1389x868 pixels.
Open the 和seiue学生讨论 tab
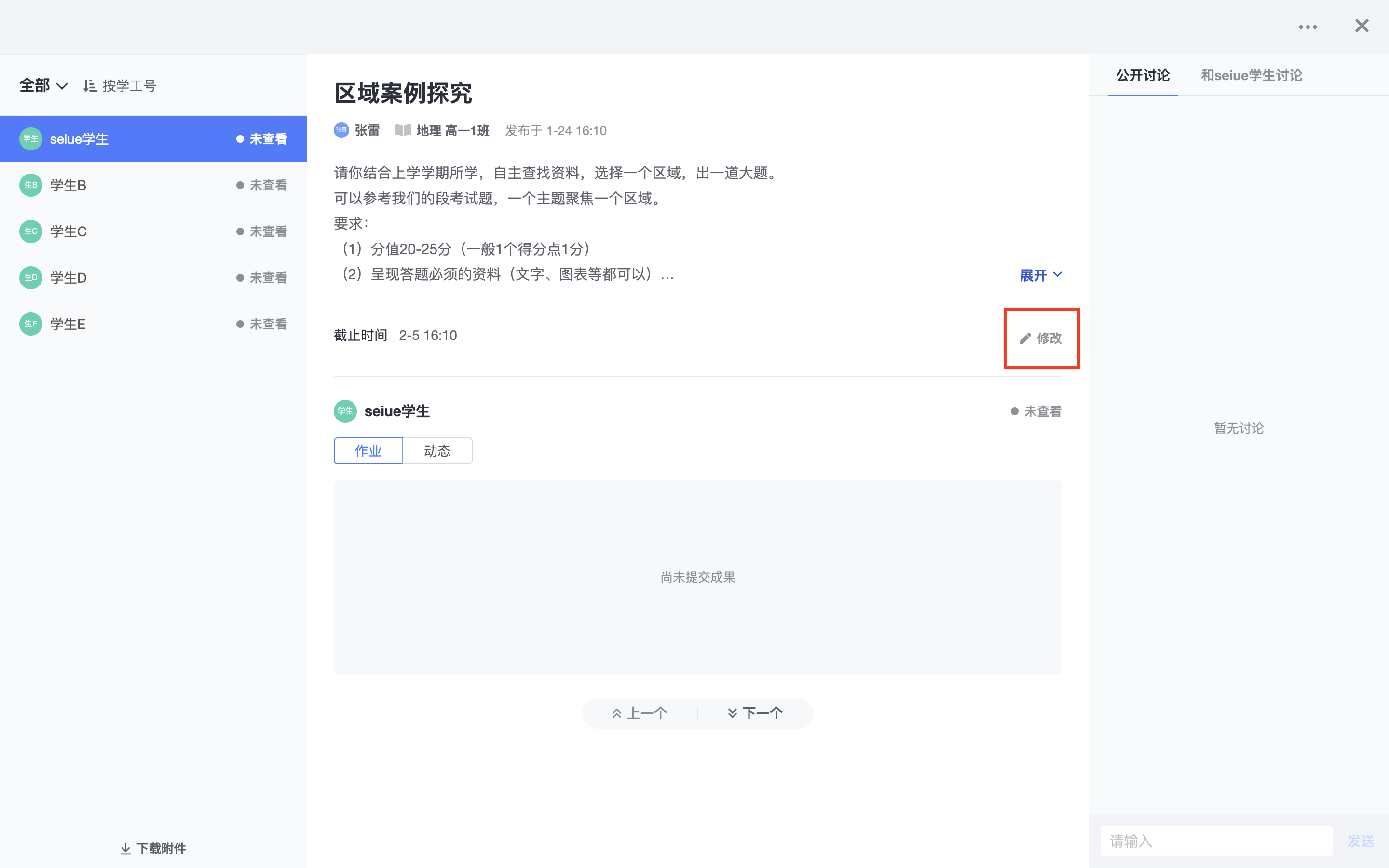pyautogui.click(x=1251, y=75)
